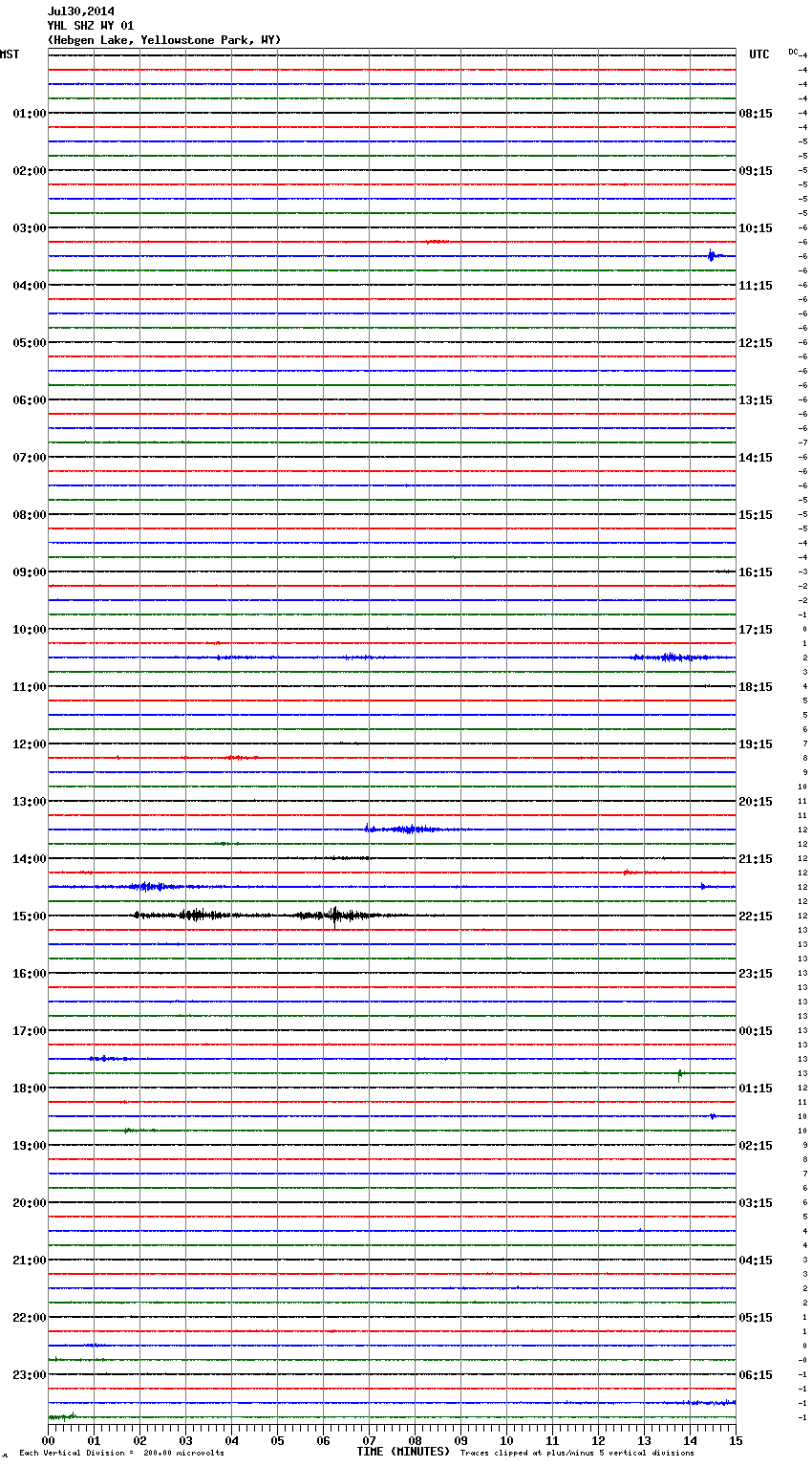Screen dimensions: 812x1466
Task: Click the 00:15 UTC time label
Action: [756, 1031]
